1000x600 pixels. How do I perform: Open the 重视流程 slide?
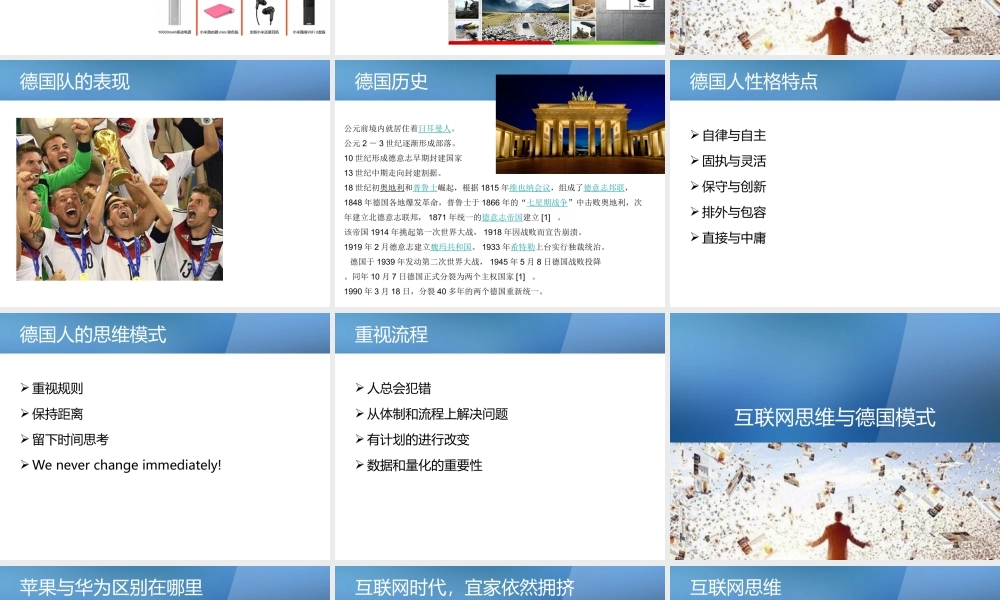499,436
